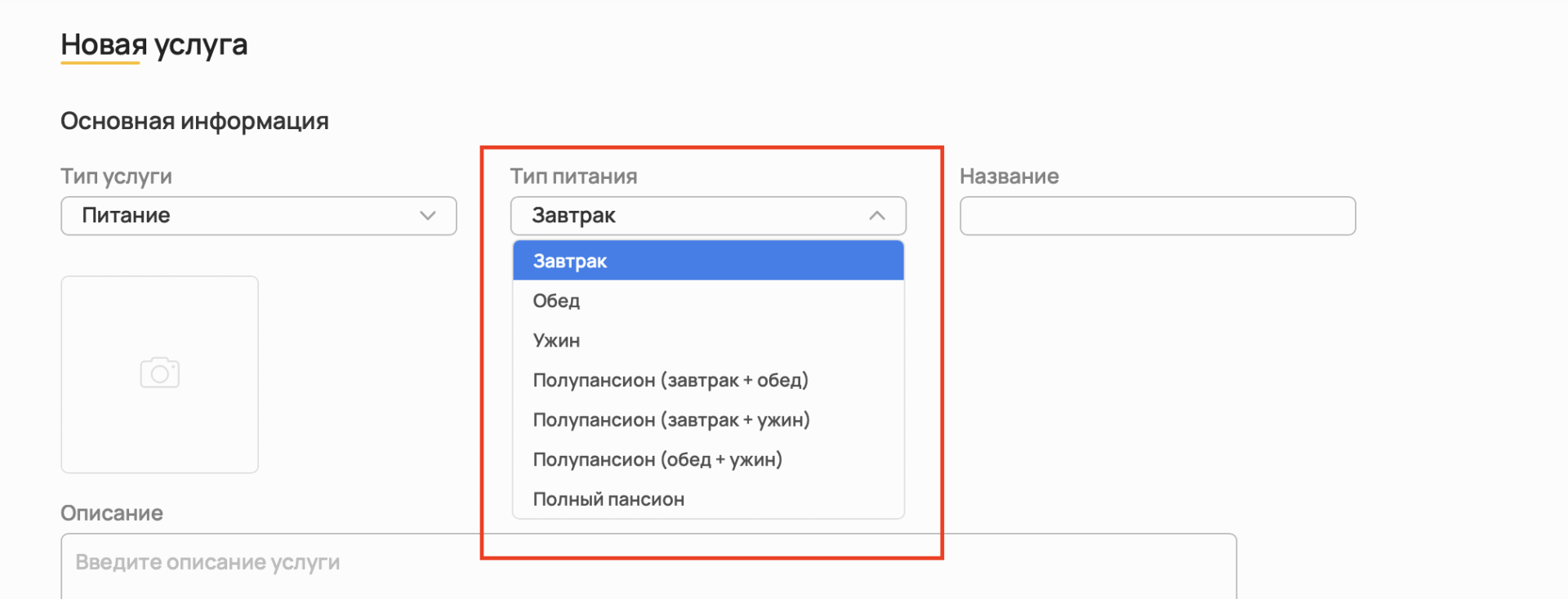Choose Обед from the meal list

tap(556, 301)
